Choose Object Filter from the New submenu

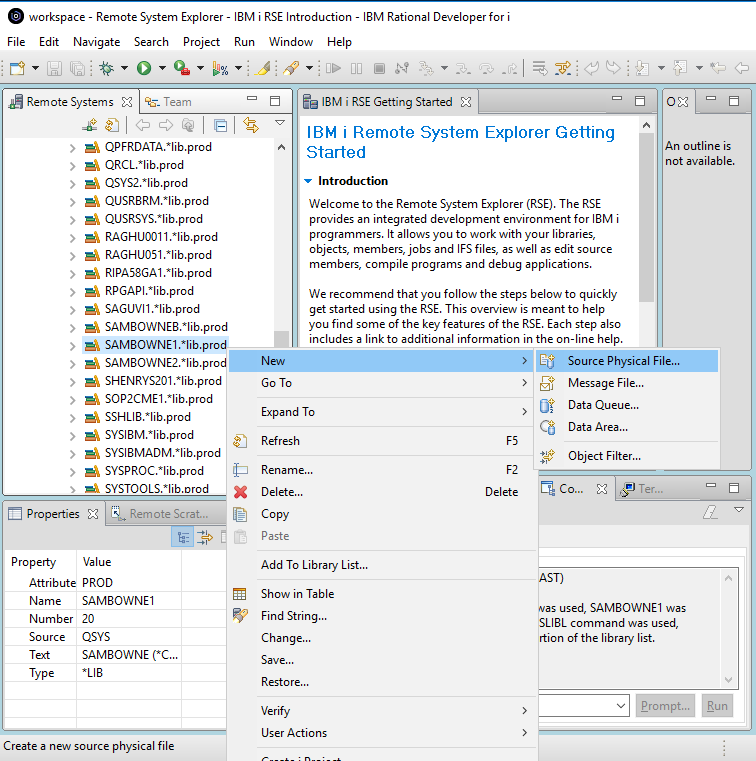coord(604,456)
